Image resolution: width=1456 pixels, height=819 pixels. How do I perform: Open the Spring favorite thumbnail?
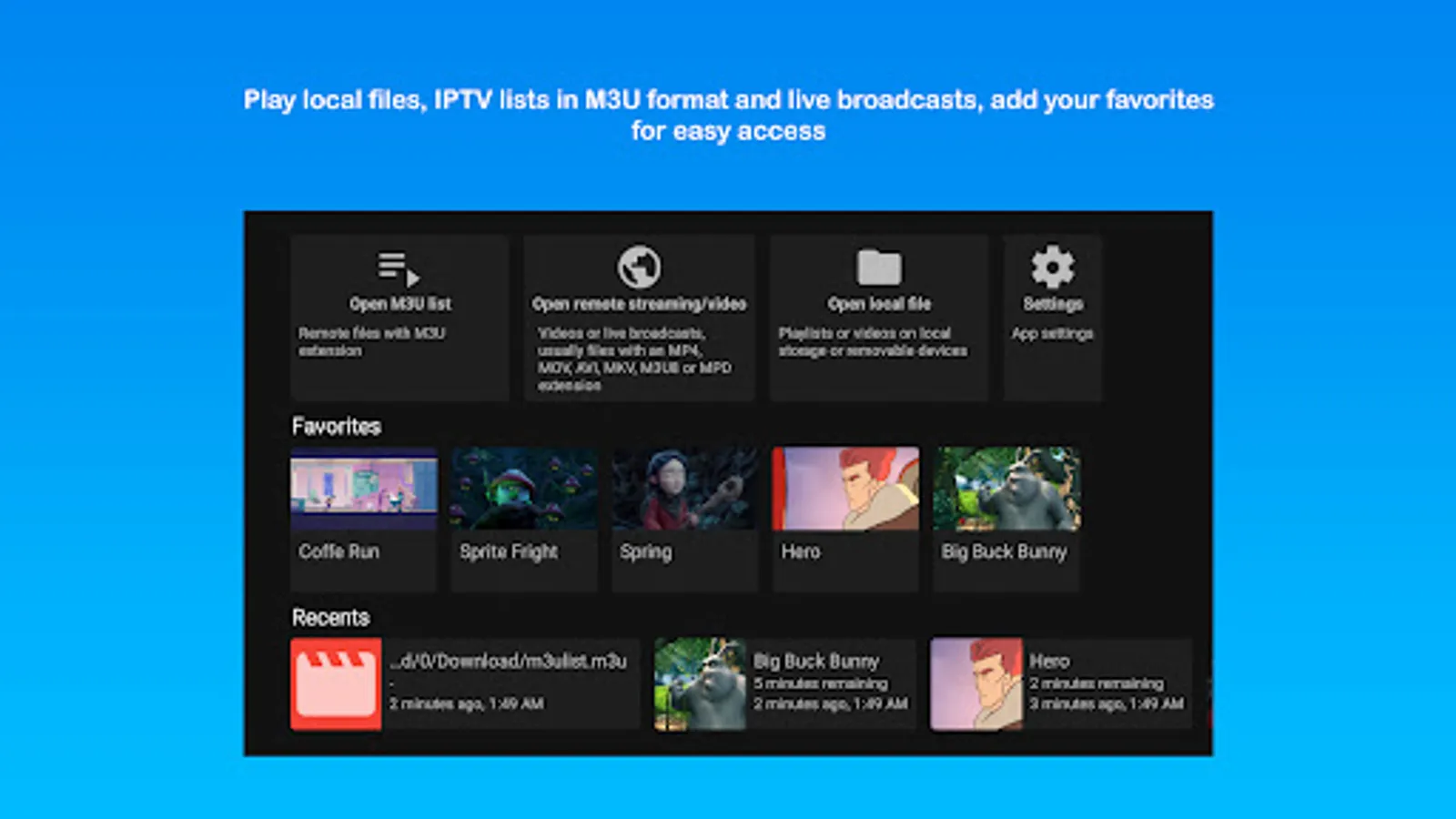coord(684,489)
